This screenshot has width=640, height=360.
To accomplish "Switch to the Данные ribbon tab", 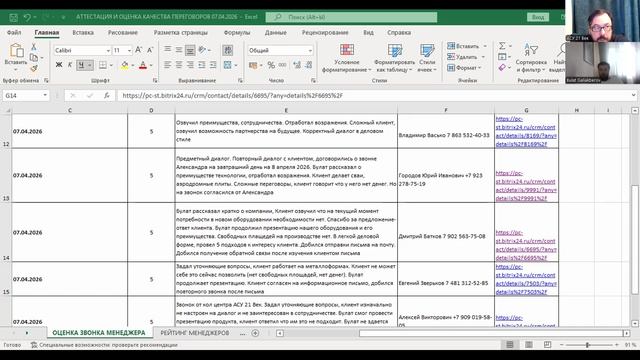I will coord(276,32).
